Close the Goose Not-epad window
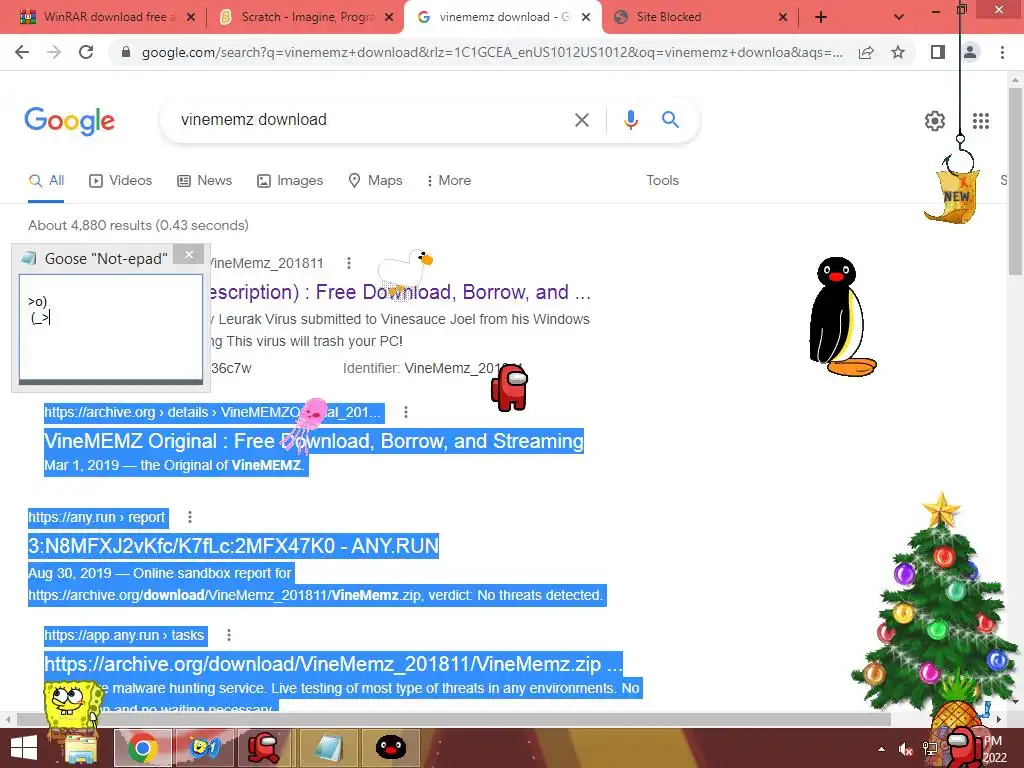This screenshot has height=768, width=1024. [x=189, y=255]
